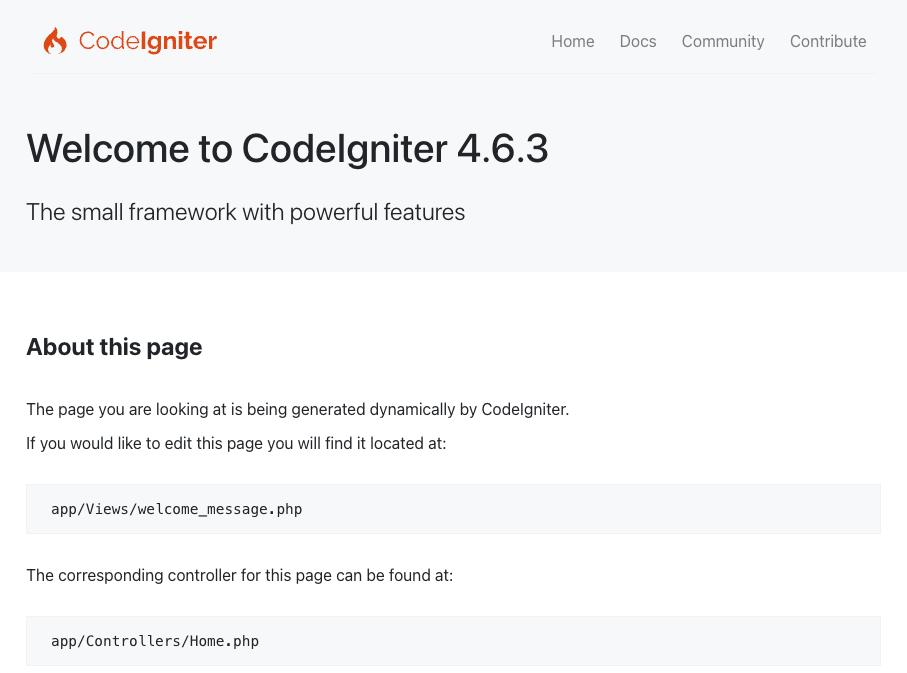Click the CodeIgniter wordmark in the header
This screenshot has width=907, height=673.
148,41
